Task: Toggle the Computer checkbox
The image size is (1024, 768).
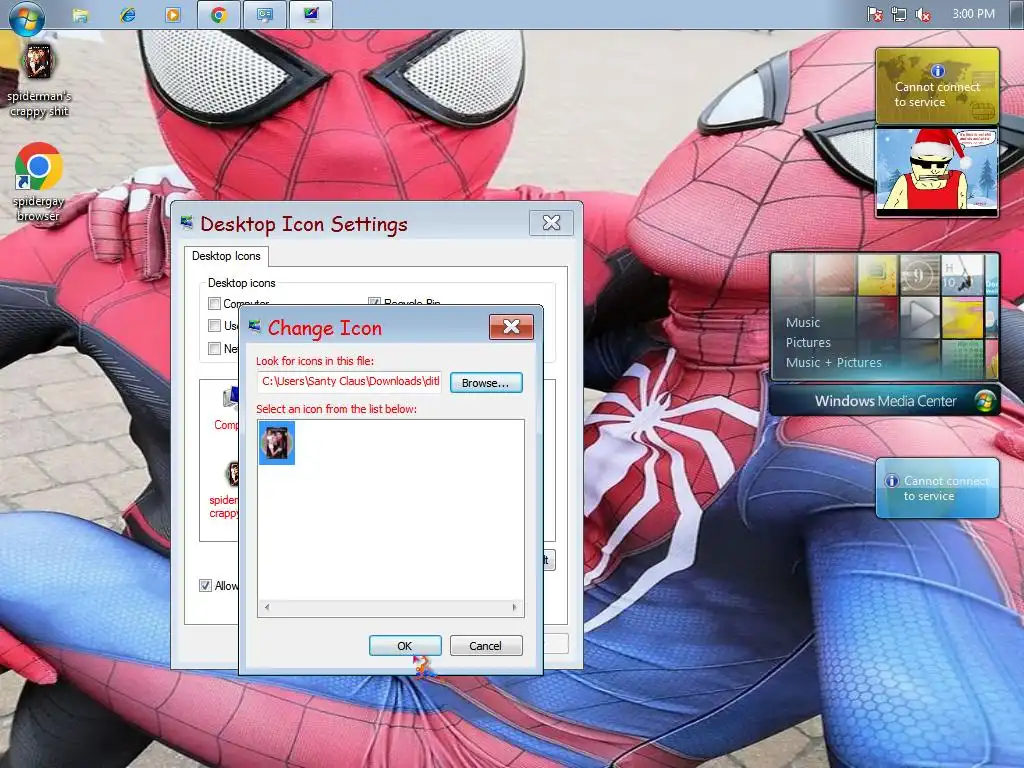Action: click(214, 303)
